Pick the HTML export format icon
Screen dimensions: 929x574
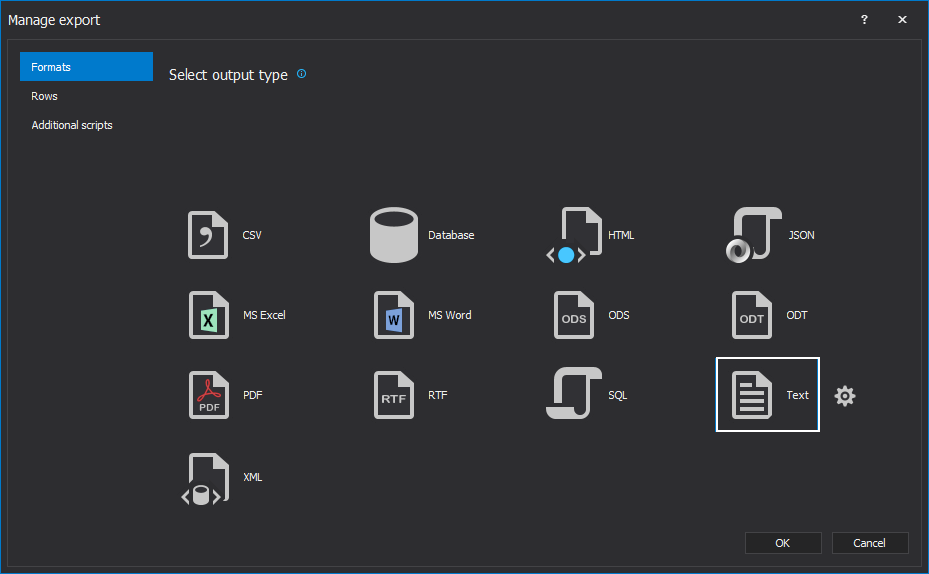click(x=574, y=235)
